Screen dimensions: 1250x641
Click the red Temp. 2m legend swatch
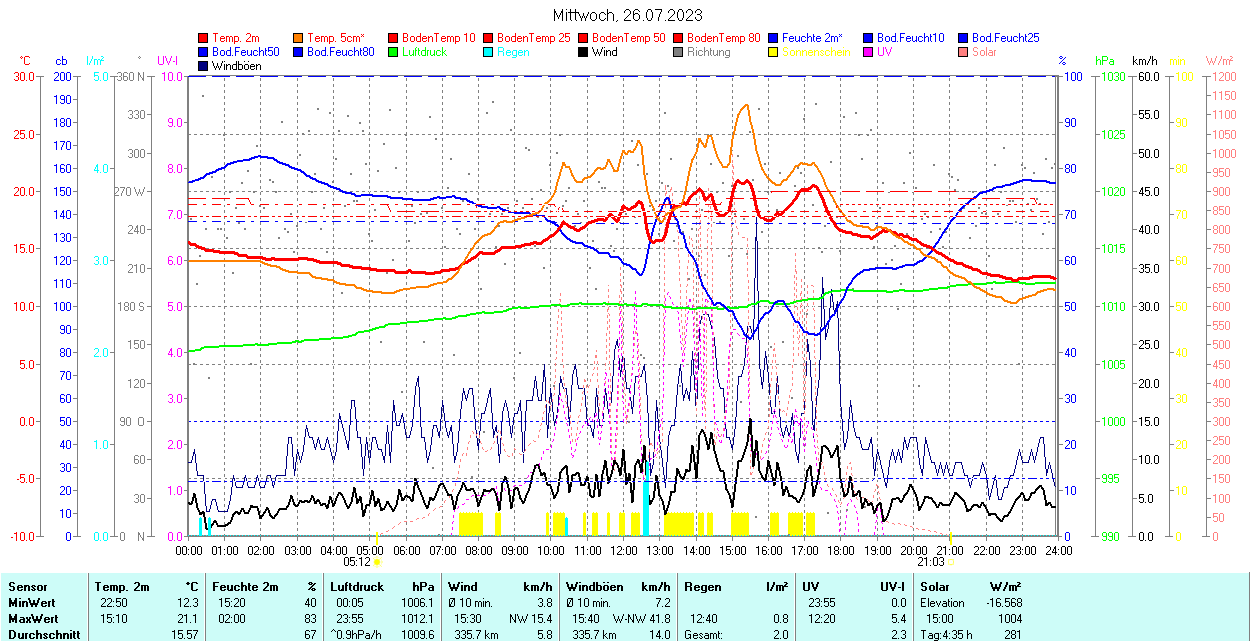[x=204, y=38]
